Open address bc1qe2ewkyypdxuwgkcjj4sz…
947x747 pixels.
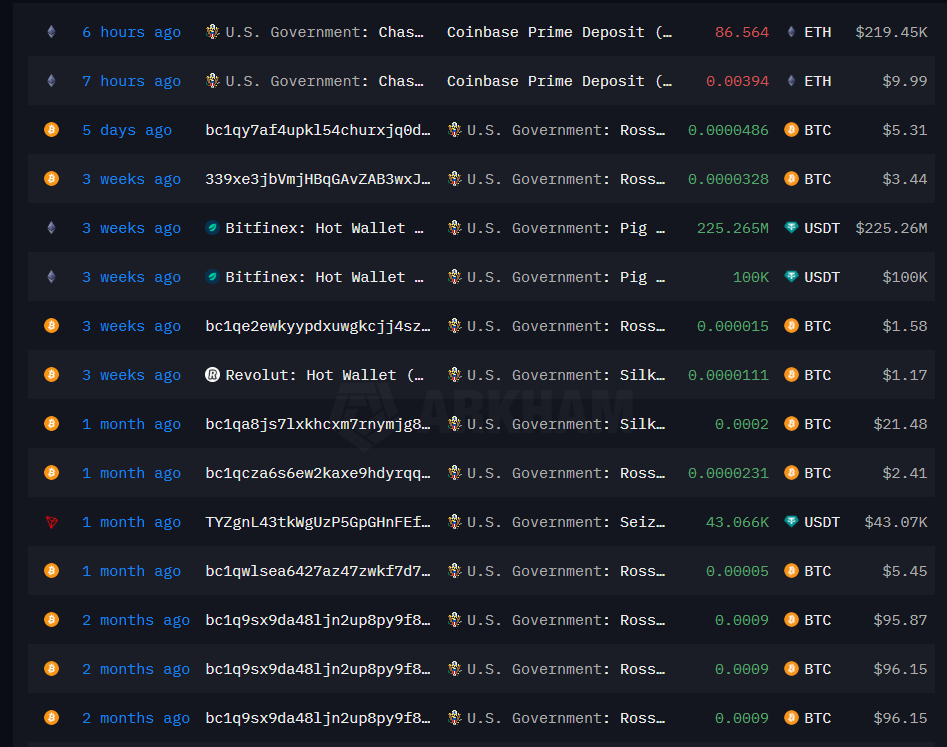[x=318, y=326]
